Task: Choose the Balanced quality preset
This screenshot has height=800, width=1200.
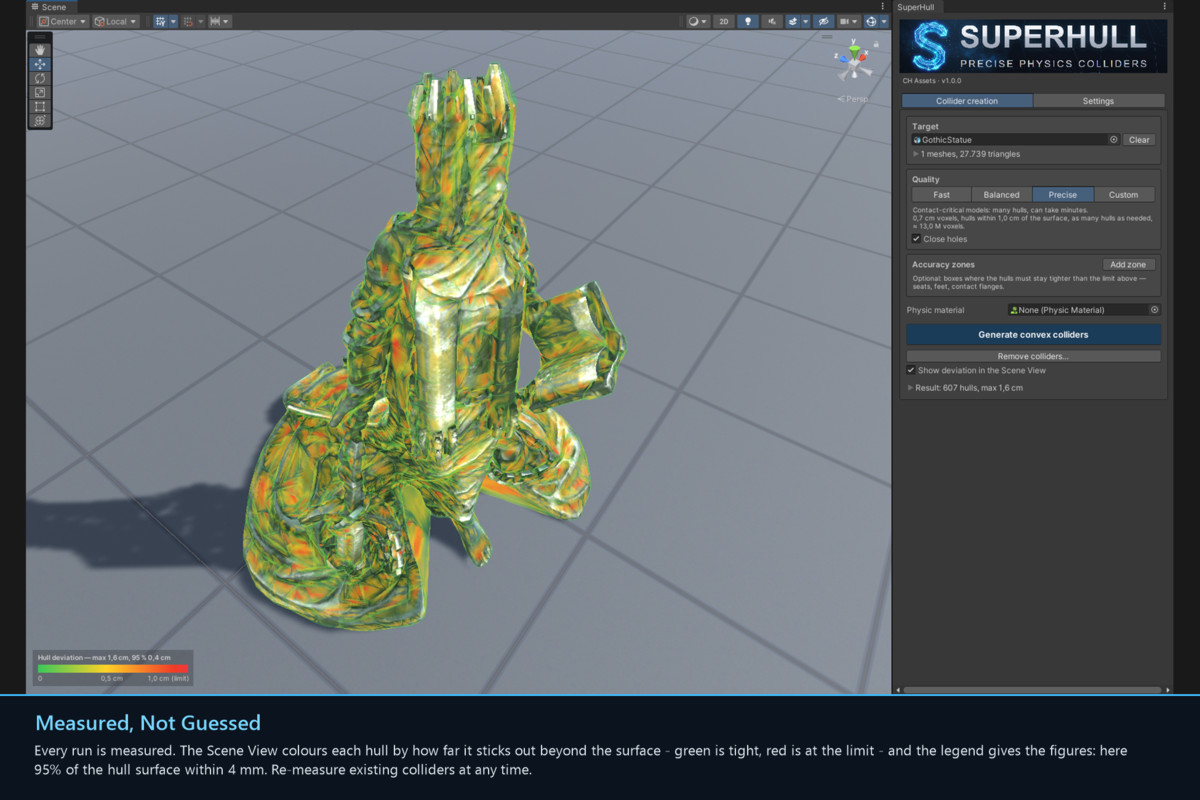Action: click(1002, 195)
